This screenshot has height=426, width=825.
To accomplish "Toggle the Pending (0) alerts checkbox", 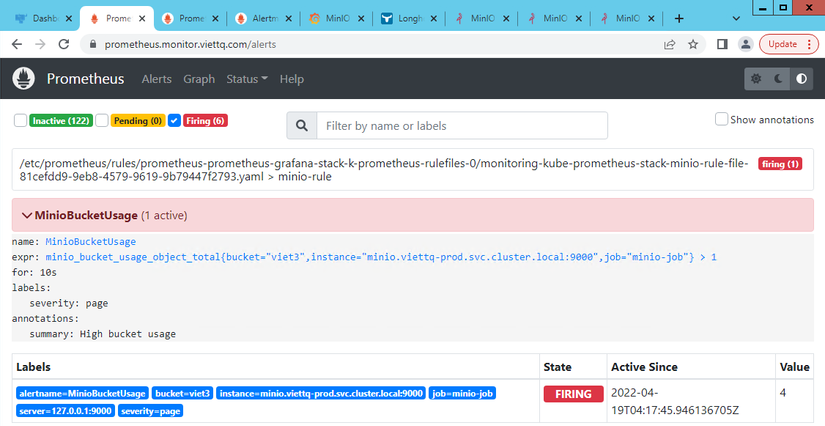I will pos(102,121).
